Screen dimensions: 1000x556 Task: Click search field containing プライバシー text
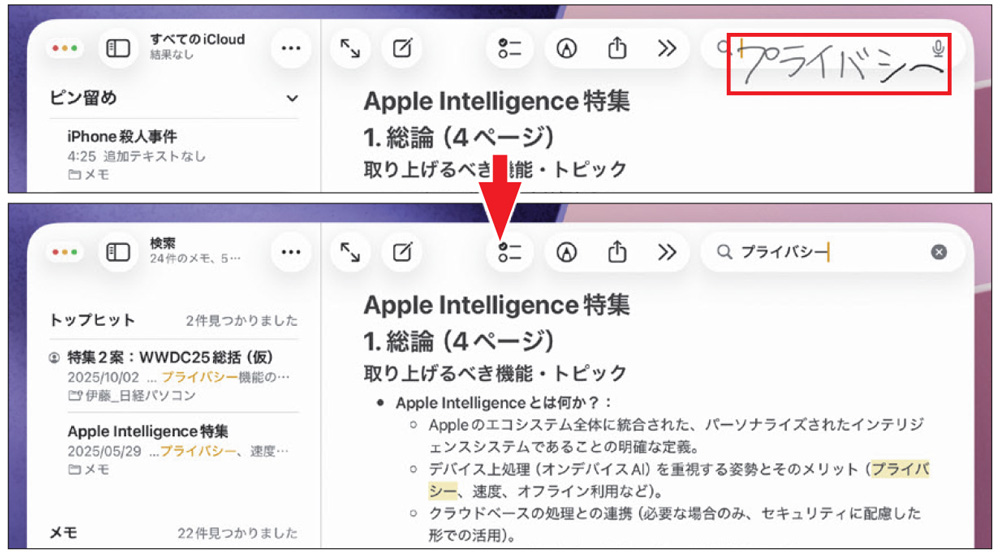833,252
